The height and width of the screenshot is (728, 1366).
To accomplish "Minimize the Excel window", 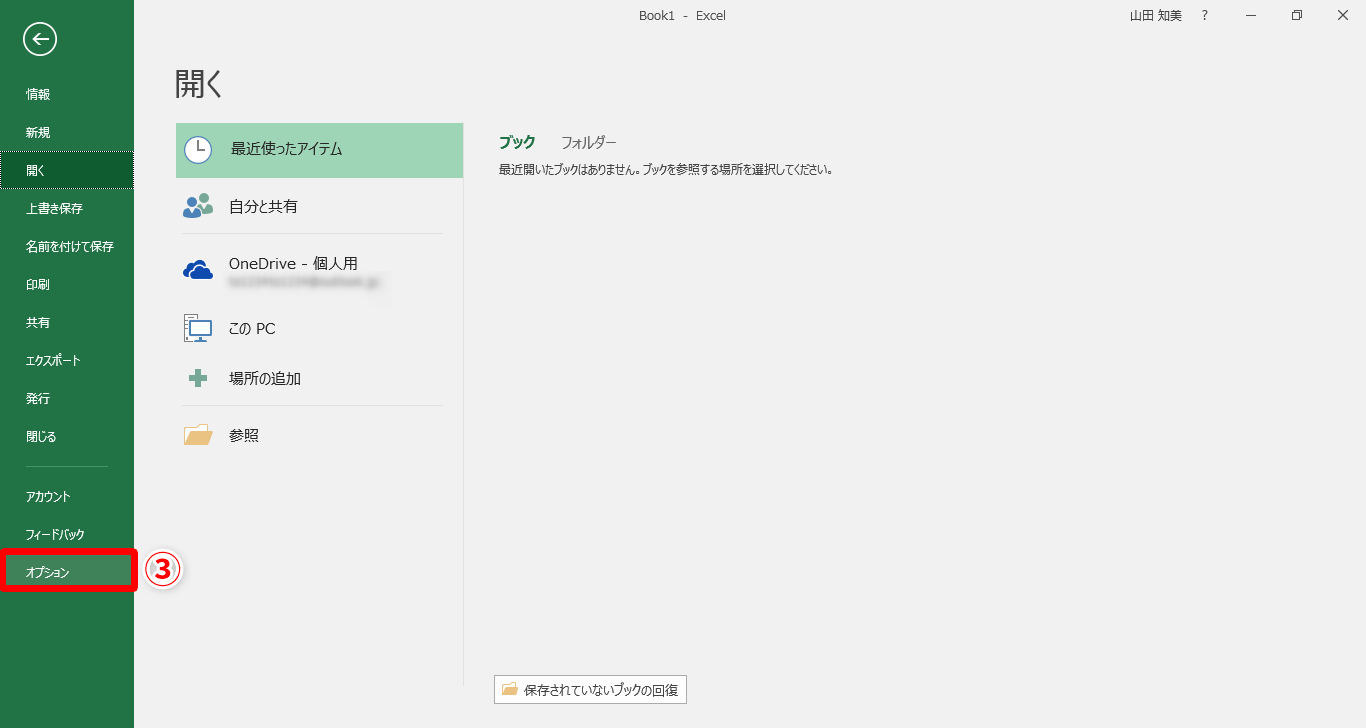I will (x=1251, y=15).
